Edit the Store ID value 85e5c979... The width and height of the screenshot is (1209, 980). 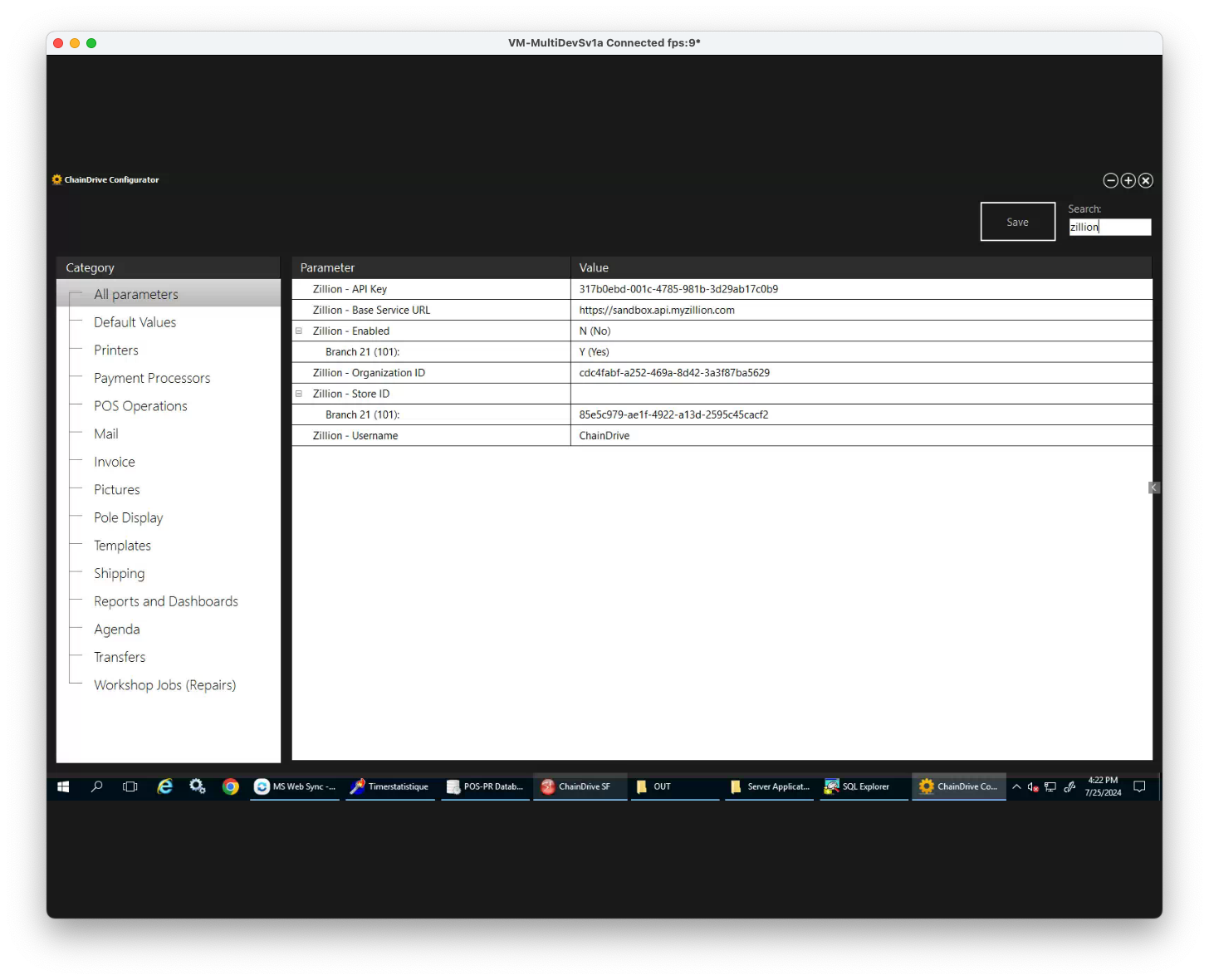click(862, 414)
